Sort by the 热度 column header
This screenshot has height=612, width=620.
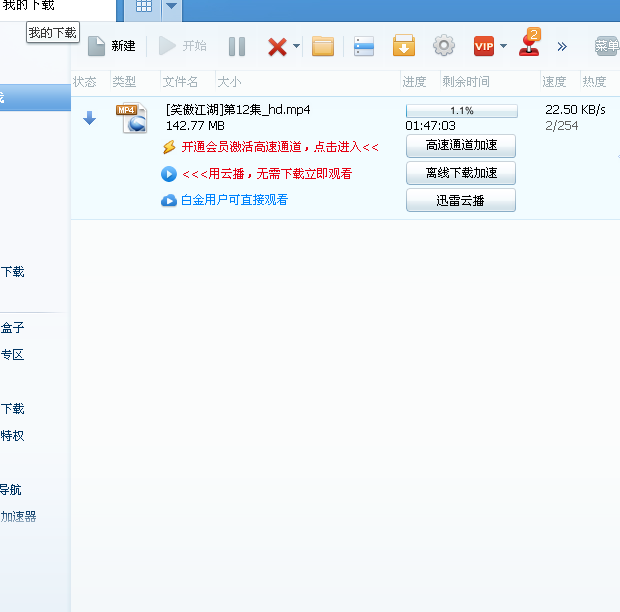(594, 82)
